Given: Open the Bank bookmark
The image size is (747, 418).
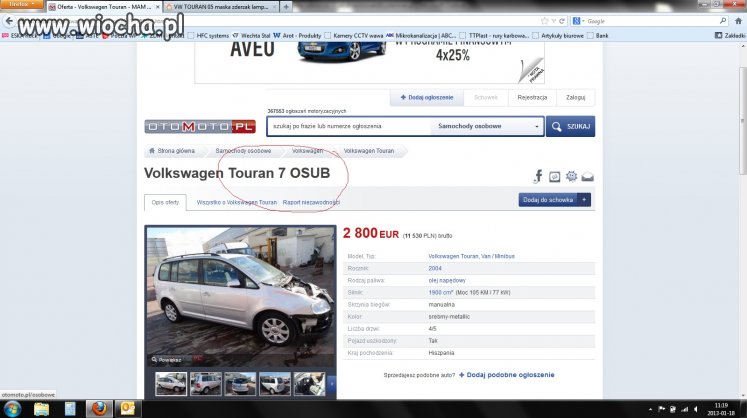Looking at the screenshot, I should (x=598, y=36).
